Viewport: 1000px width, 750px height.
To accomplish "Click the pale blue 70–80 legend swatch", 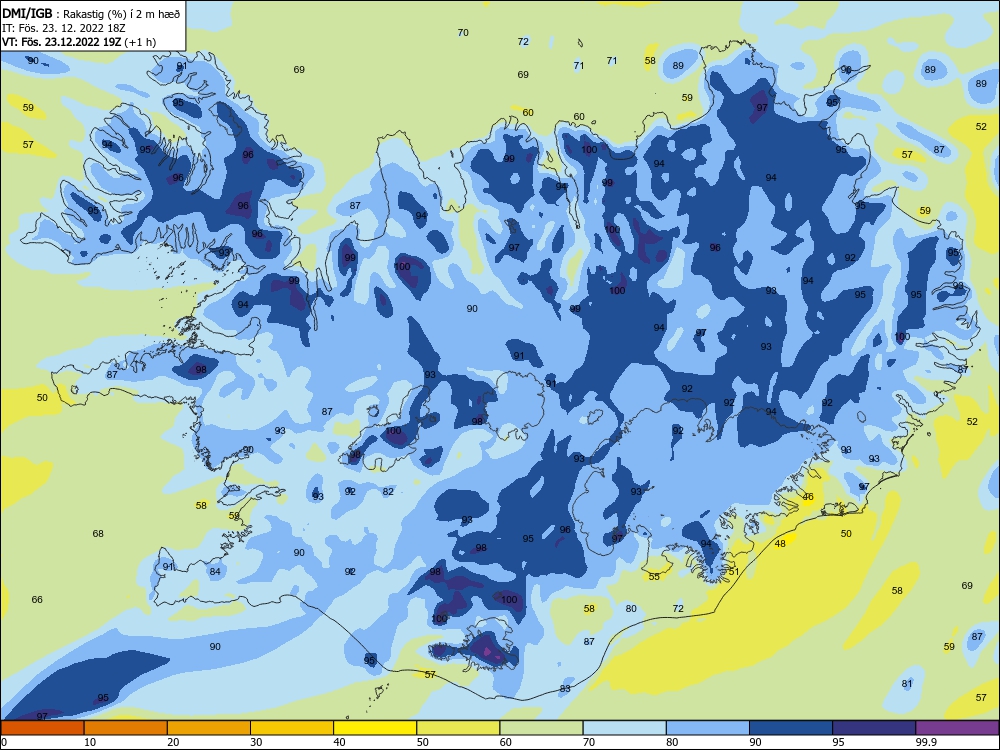I will [x=624, y=728].
